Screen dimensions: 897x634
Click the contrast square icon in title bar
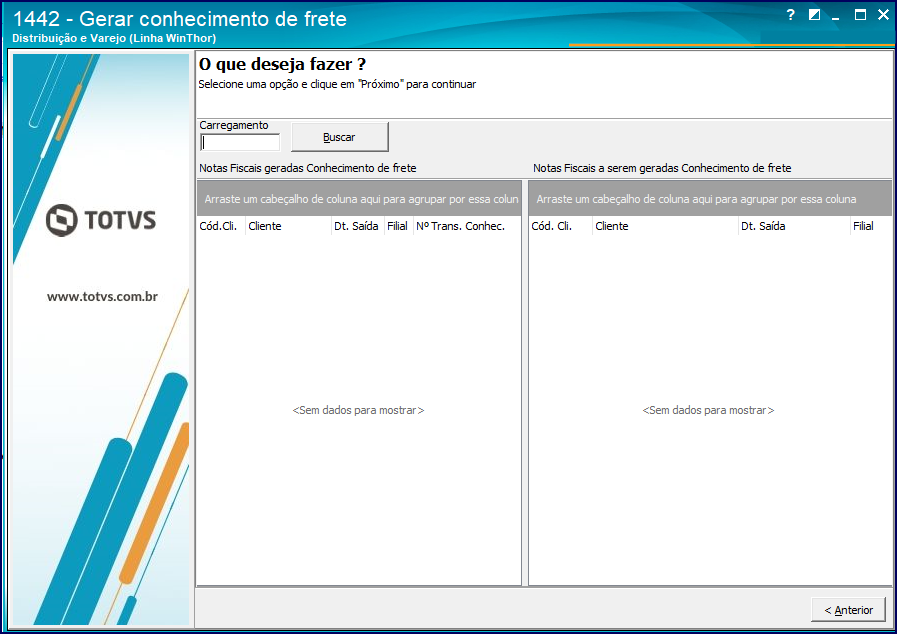tap(814, 15)
